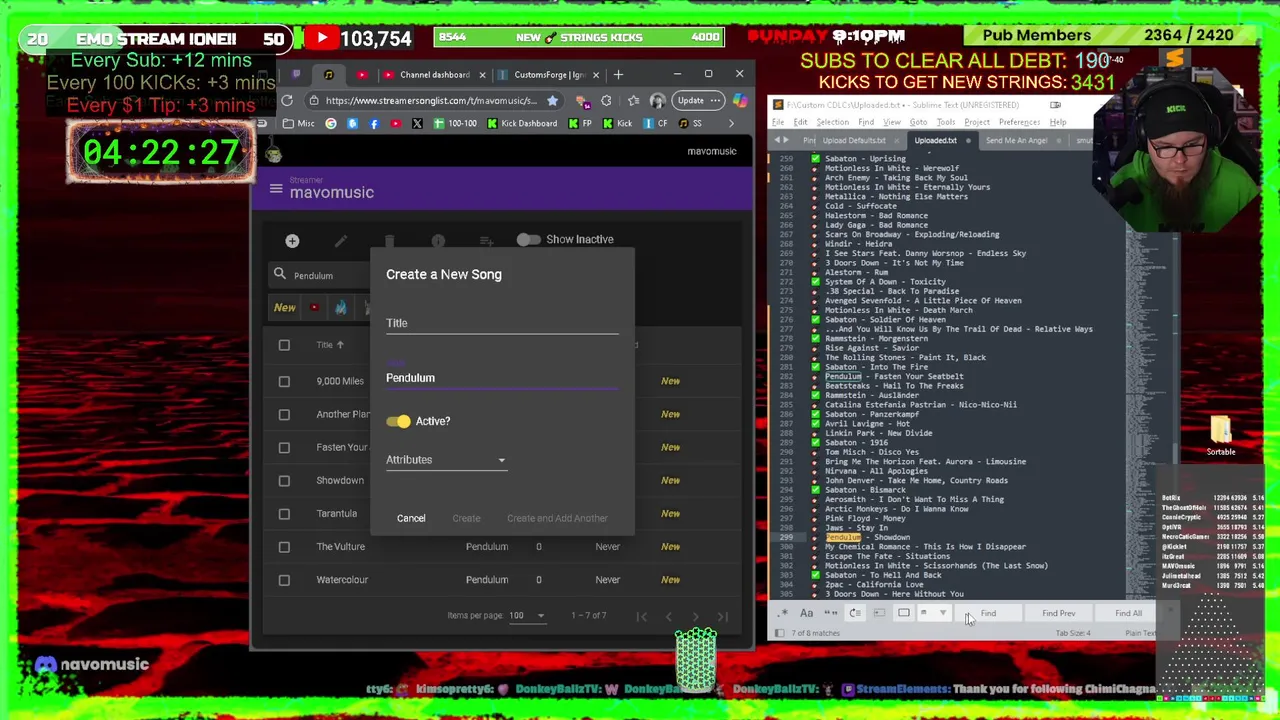The width and height of the screenshot is (1280, 720).
Task: Open the Misc bookmarks folder
Action: [x=299, y=123]
